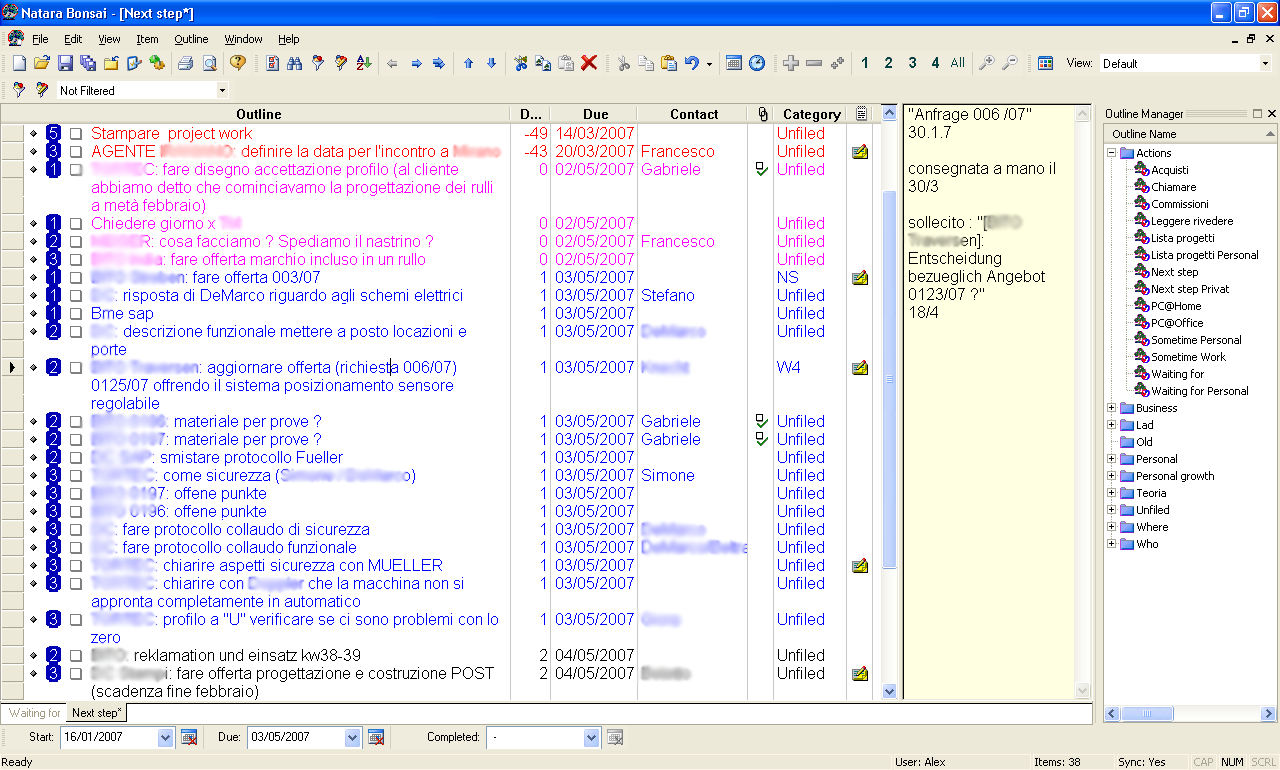Sort by the Contact column header
The height and width of the screenshot is (770, 1280).
point(693,114)
